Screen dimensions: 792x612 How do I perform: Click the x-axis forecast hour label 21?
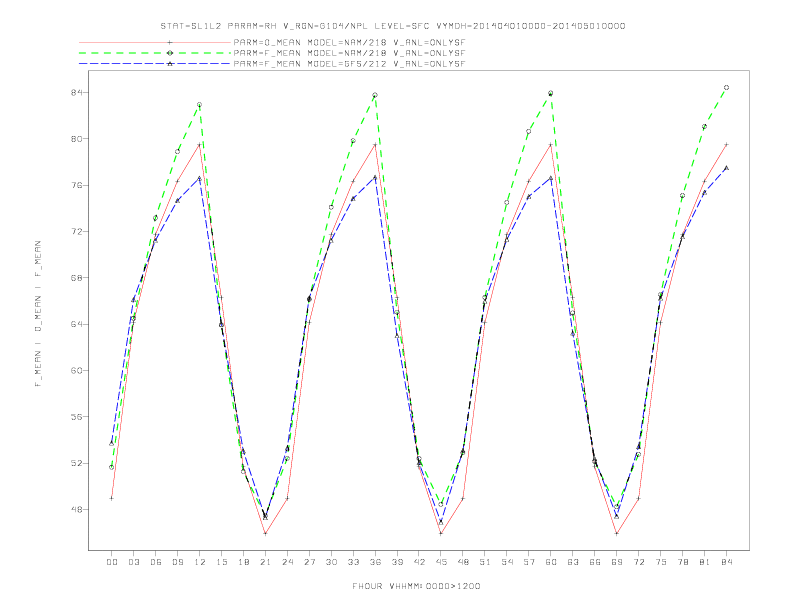(x=265, y=562)
